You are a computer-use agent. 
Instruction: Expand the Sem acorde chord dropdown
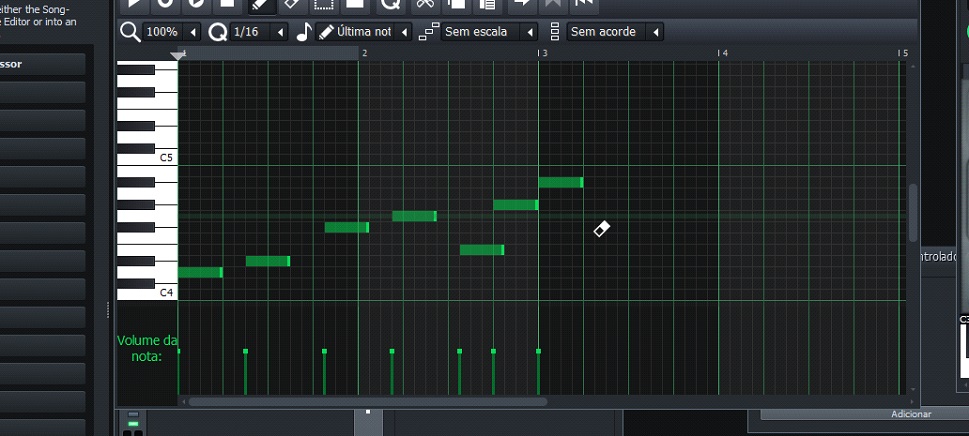656,32
